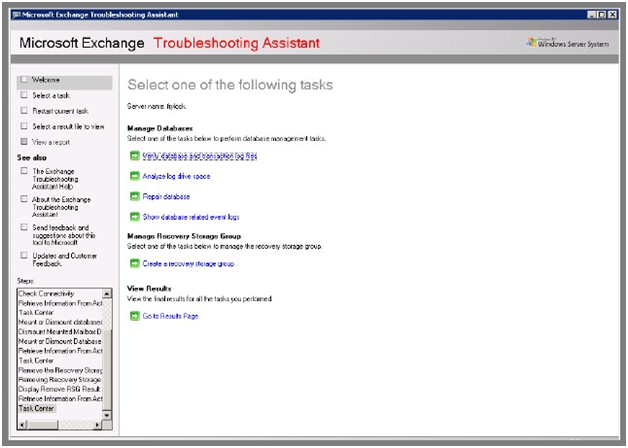This screenshot has height=448, width=628.
Task: Start the Repair database task
Action: click(x=166, y=197)
